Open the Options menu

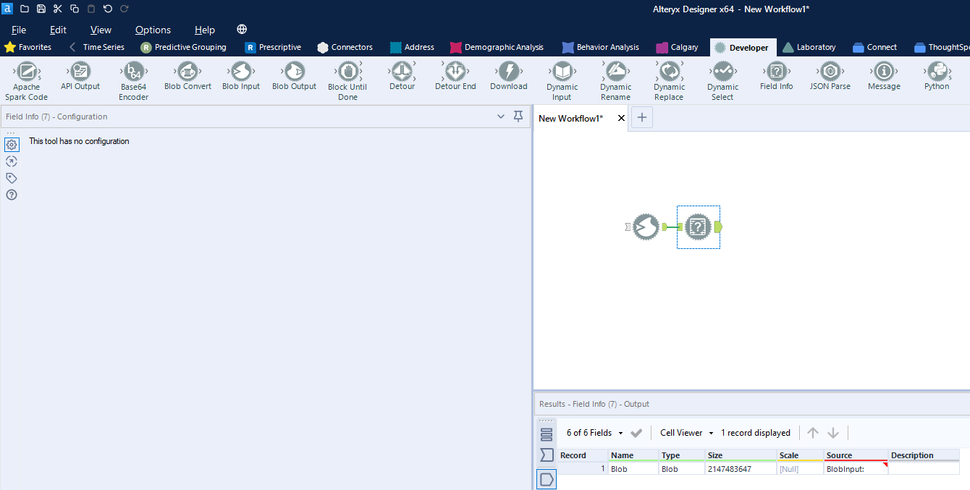tap(153, 30)
